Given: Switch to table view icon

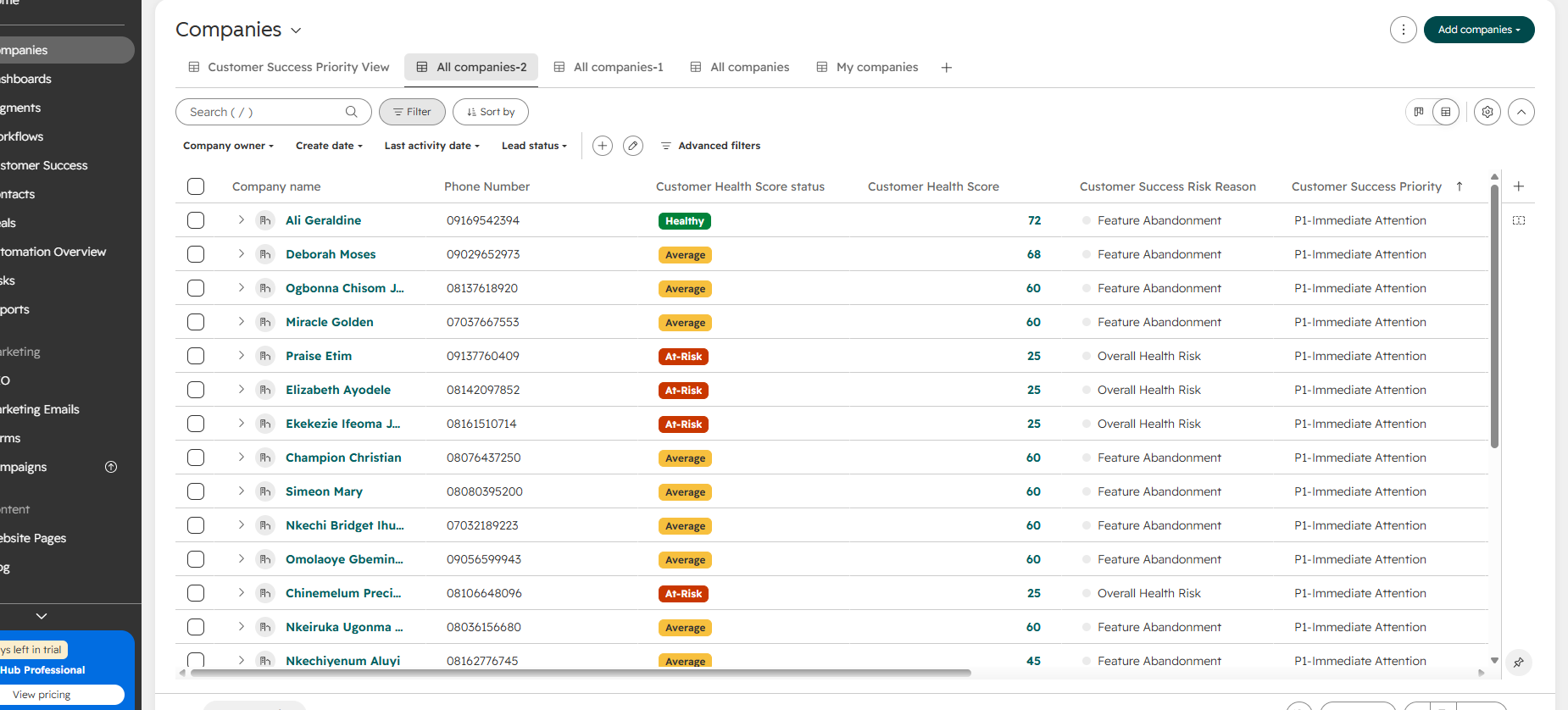Looking at the screenshot, I should pyautogui.click(x=1446, y=112).
